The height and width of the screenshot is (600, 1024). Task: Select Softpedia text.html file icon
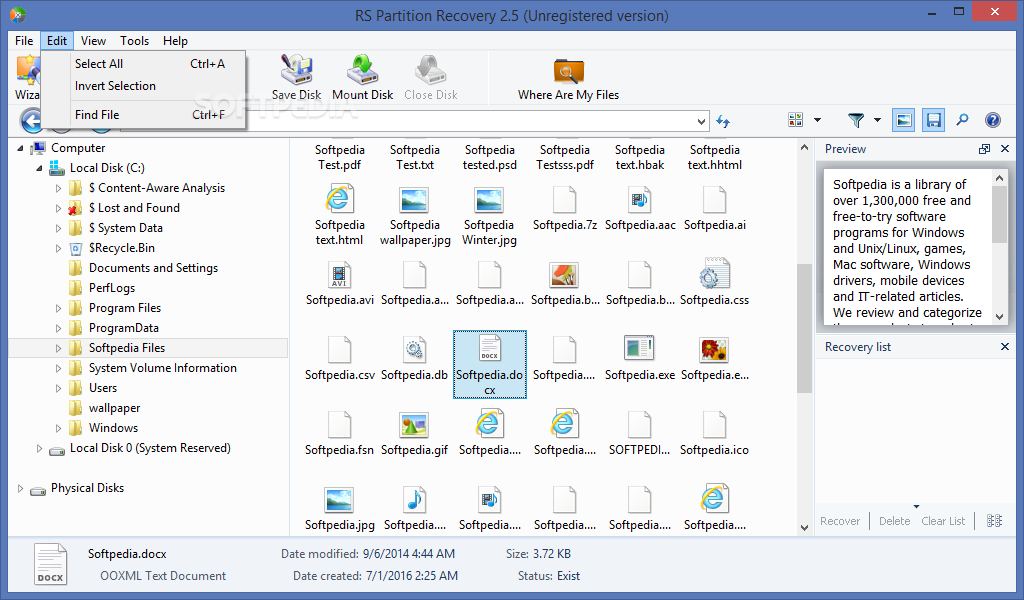pyautogui.click(x=339, y=198)
